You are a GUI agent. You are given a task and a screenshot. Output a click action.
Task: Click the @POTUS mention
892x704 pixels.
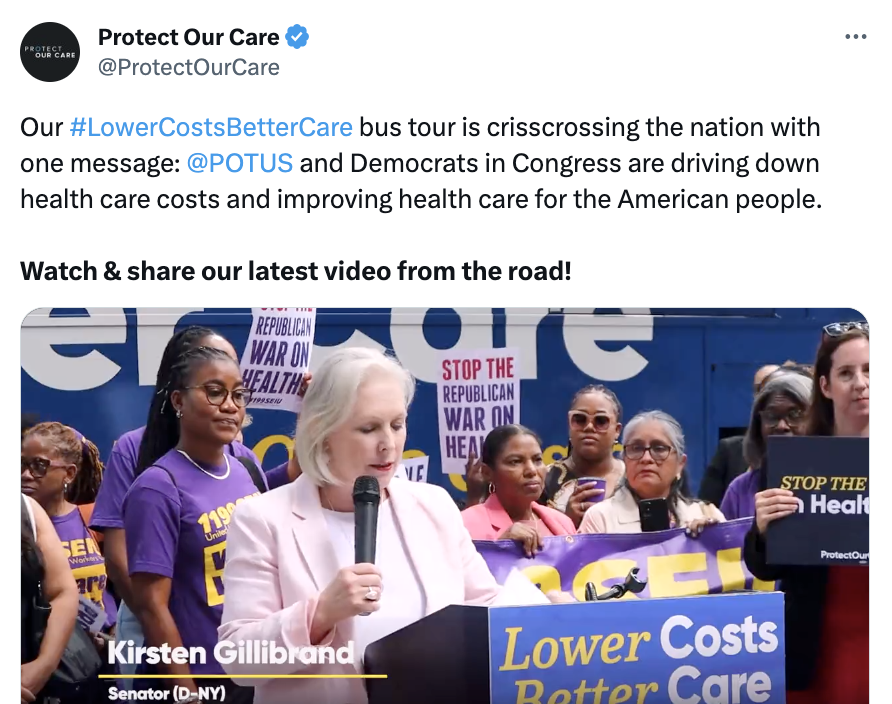(x=240, y=163)
